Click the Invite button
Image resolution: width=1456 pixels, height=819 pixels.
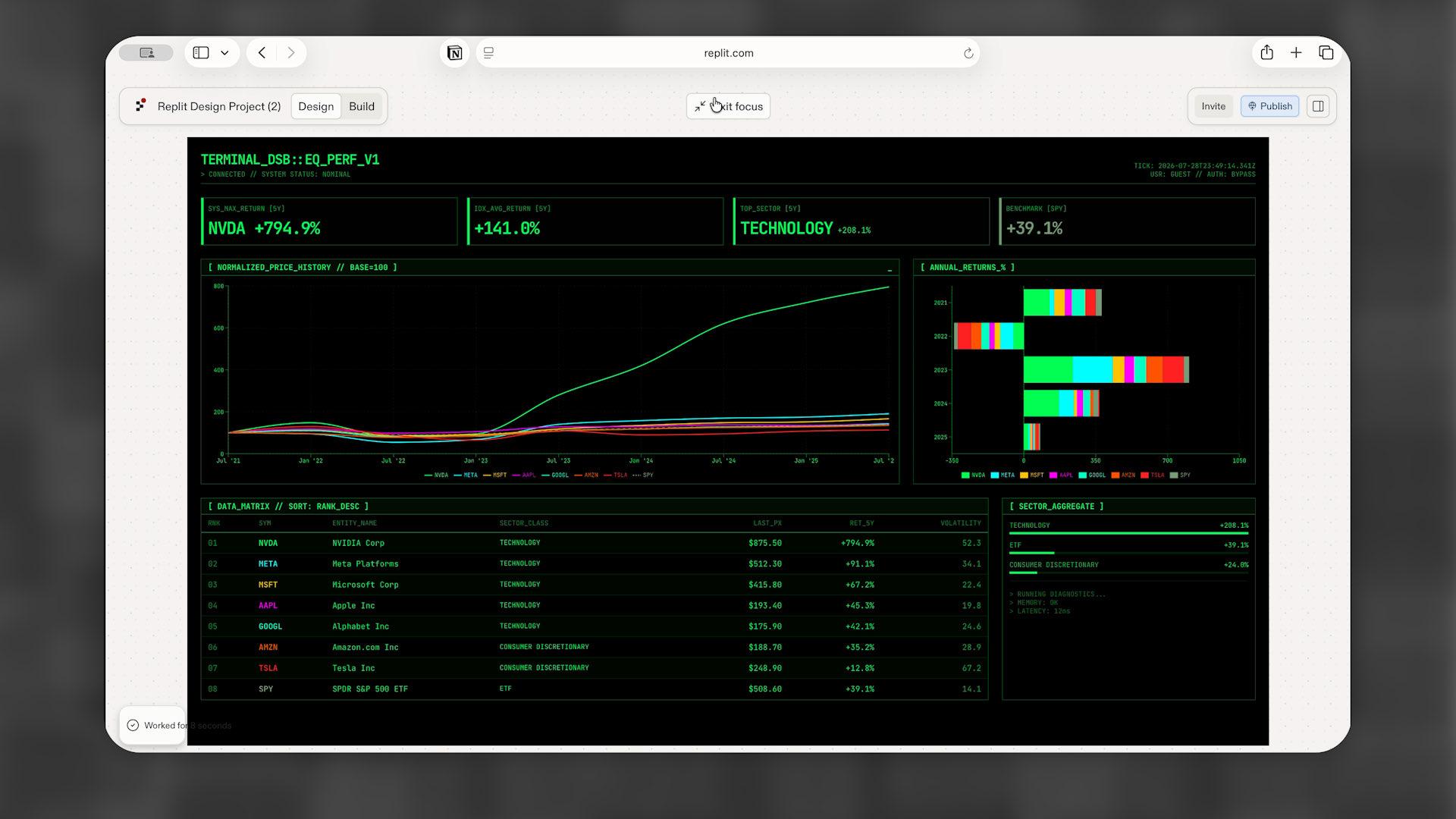pyautogui.click(x=1213, y=106)
